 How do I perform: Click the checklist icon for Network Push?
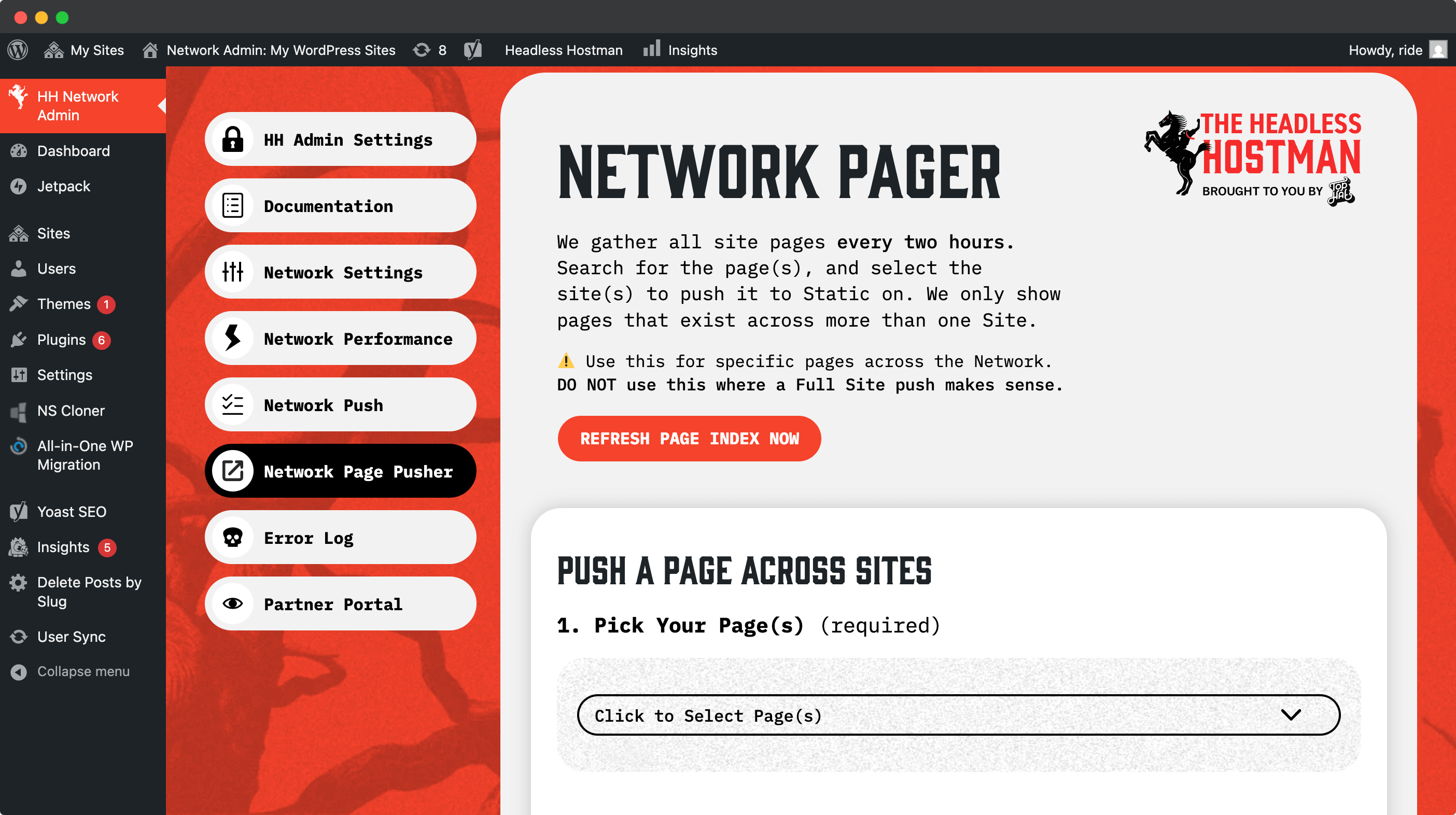coord(232,405)
